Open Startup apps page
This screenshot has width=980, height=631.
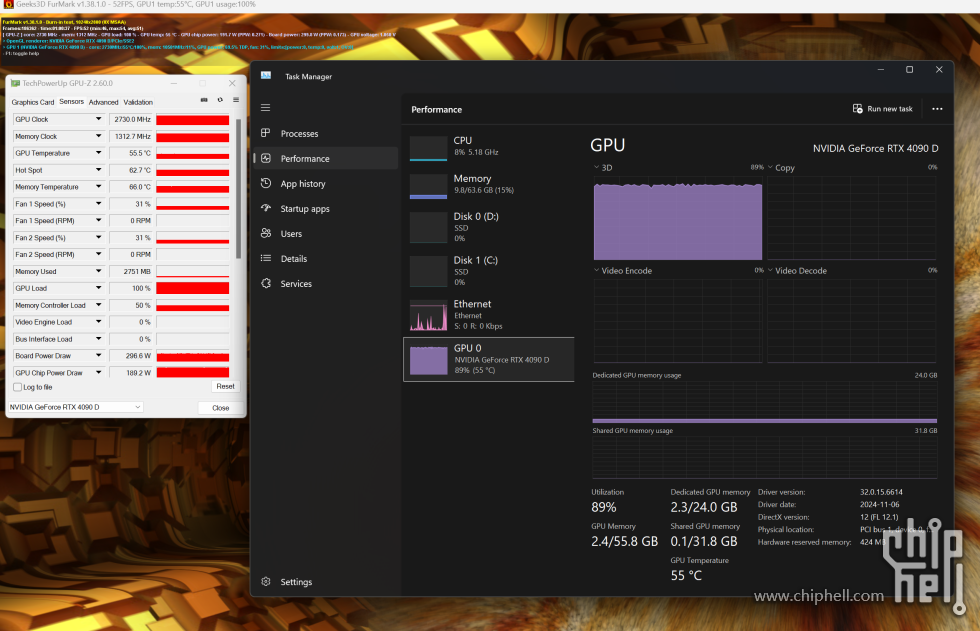(x=326, y=209)
